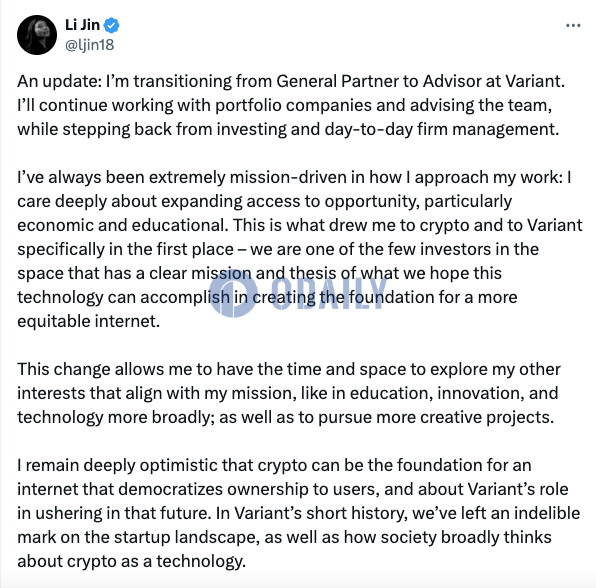This screenshot has width=596, height=588.
Task: Open the tweet's three-dot more options menu
Action: click(x=573, y=26)
